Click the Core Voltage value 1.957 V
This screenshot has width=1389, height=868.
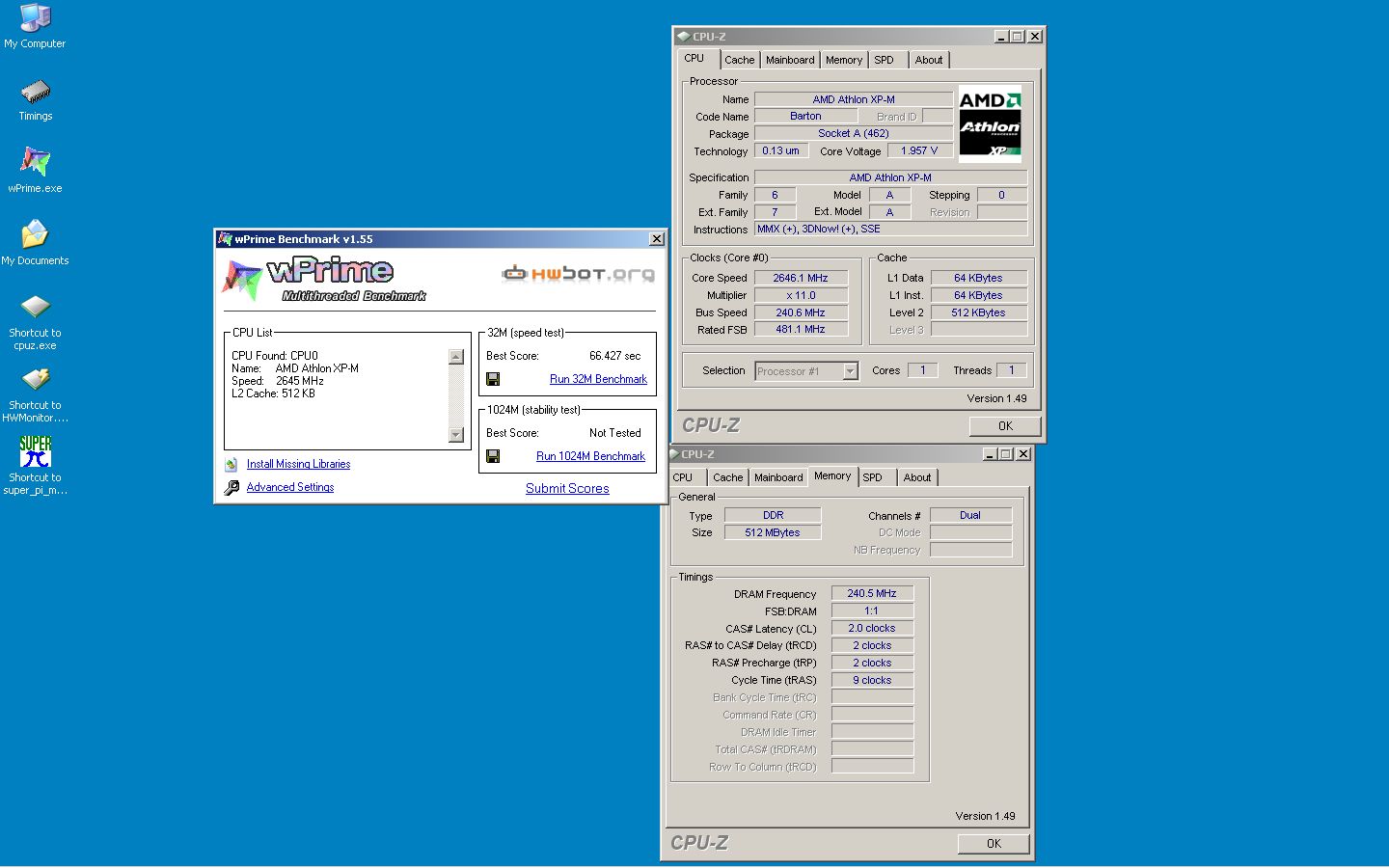tap(919, 150)
